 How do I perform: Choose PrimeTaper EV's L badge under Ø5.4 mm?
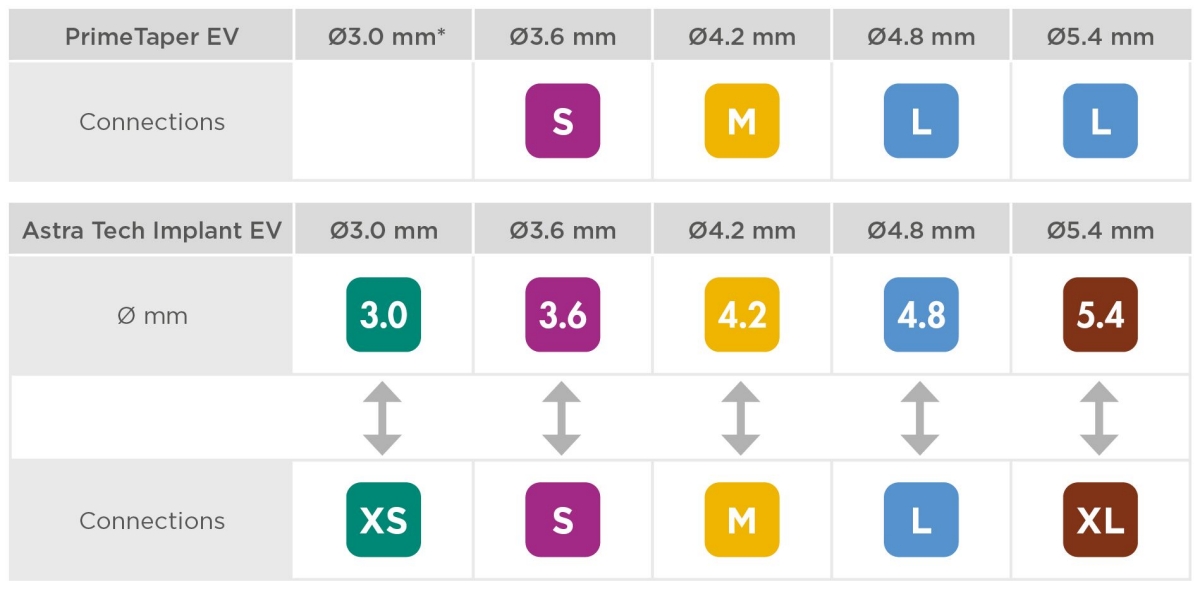coord(1100,121)
